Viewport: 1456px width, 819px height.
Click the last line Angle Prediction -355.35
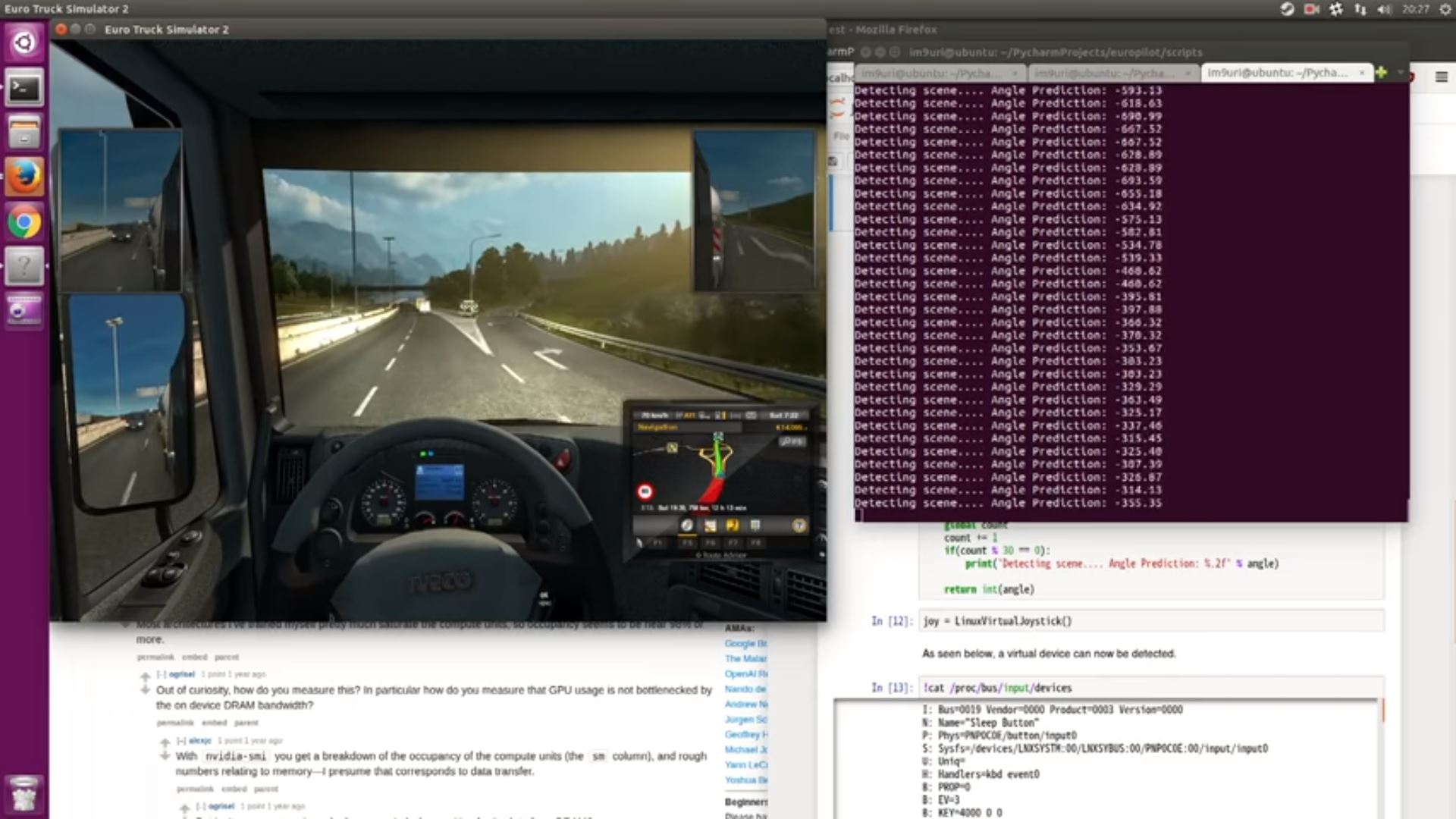tap(1008, 504)
